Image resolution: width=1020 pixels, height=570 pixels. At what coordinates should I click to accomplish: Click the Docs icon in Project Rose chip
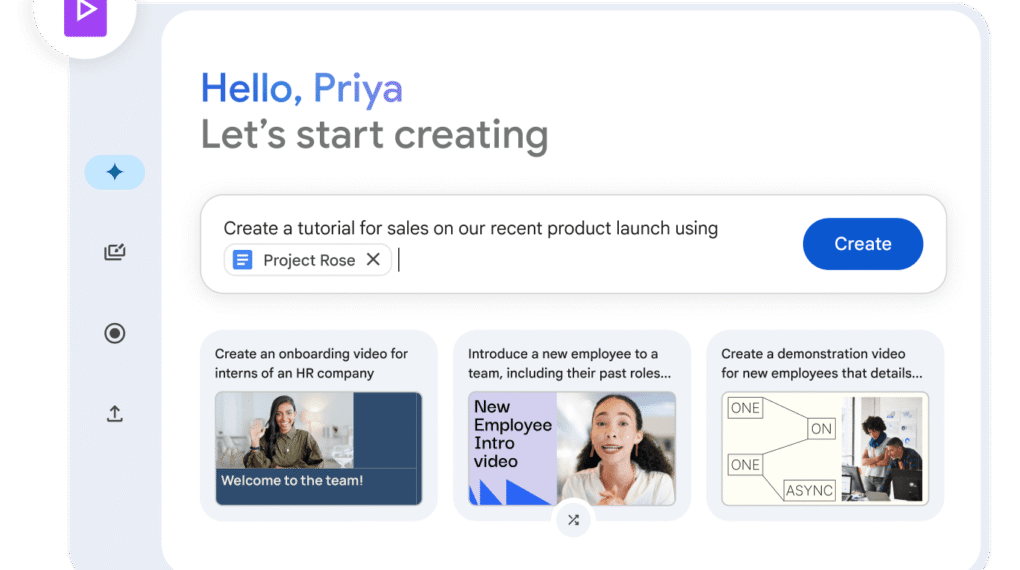[243, 260]
